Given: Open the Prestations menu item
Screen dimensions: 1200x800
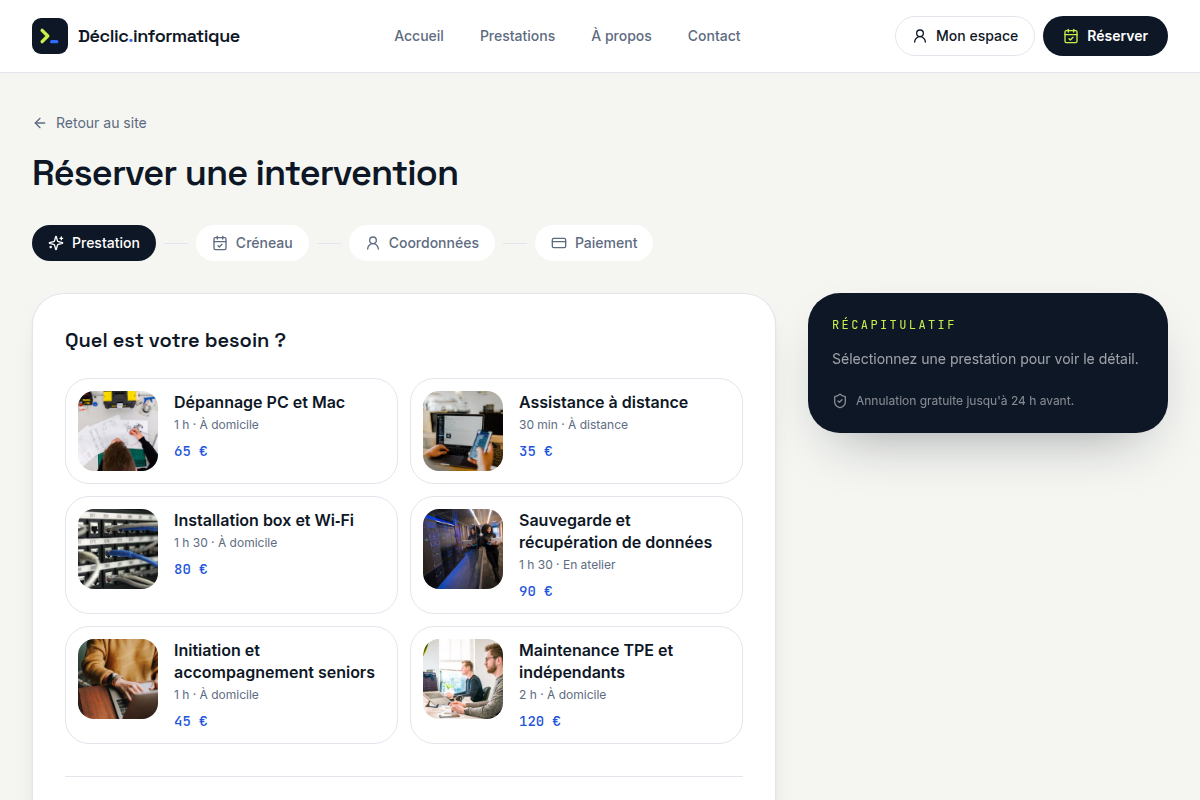Looking at the screenshot, I should point(517,36).
